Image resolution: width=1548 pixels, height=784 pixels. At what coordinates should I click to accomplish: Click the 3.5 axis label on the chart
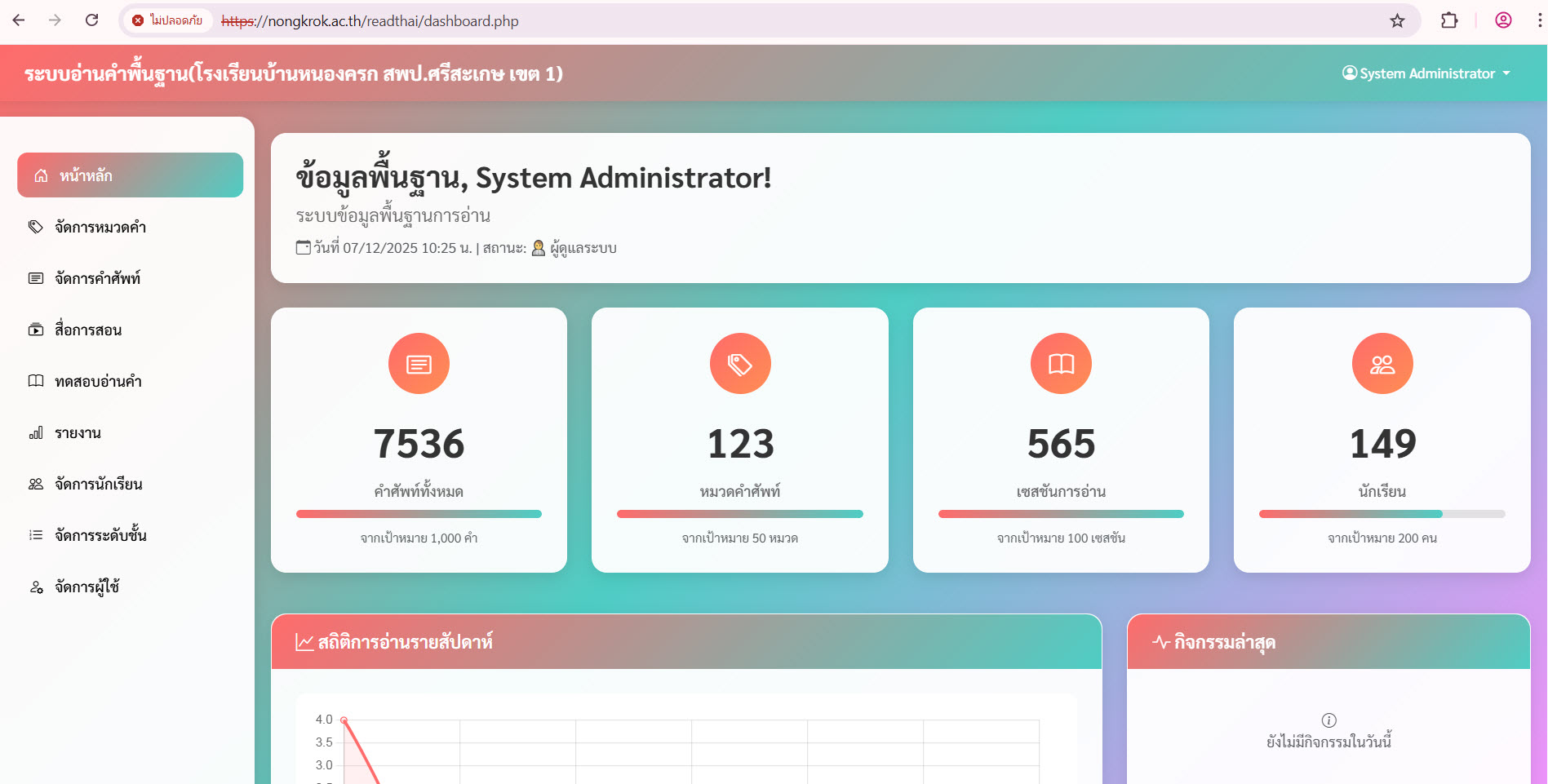pos(324,742)
